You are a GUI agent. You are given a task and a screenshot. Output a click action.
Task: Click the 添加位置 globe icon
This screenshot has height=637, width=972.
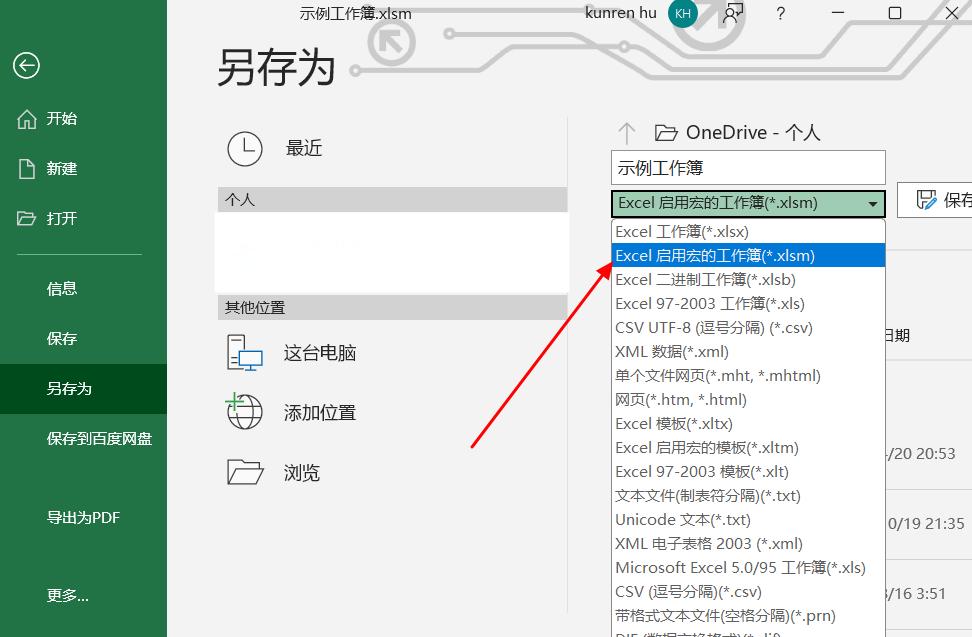[x=244, y=411]
